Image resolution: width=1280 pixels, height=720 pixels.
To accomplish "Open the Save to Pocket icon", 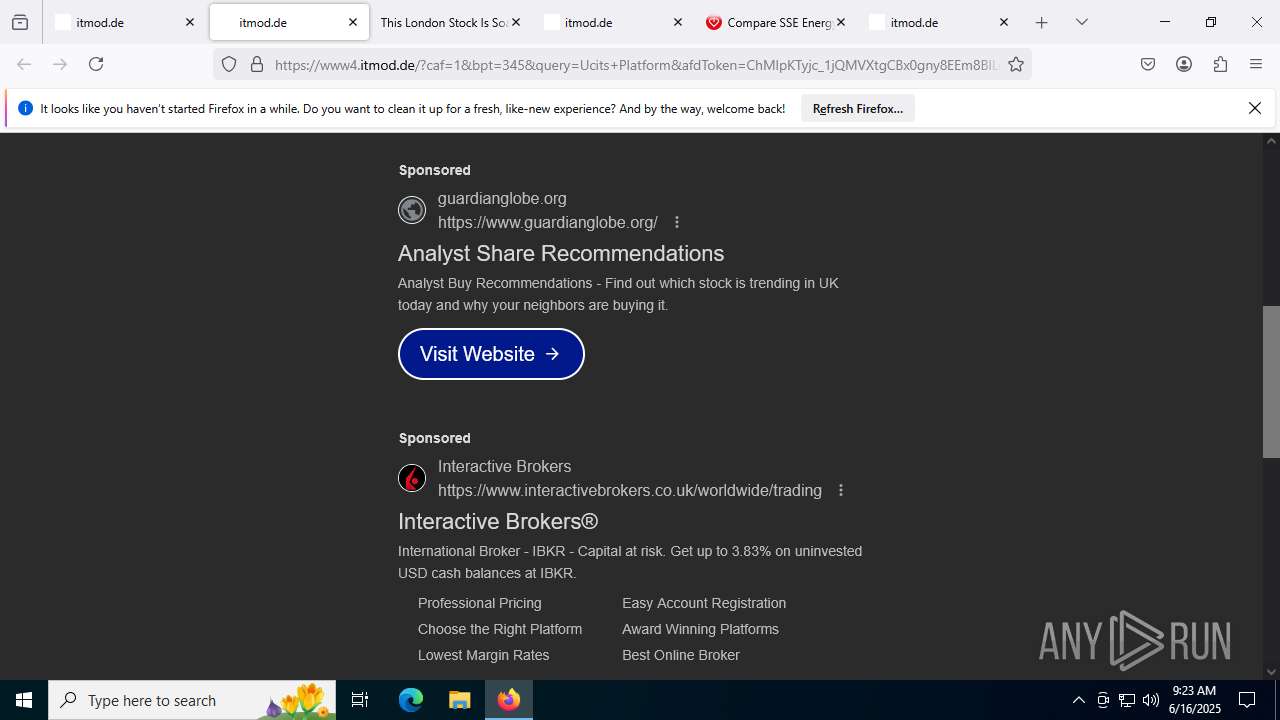I will pyautogui.click(x=1148, y=64).
